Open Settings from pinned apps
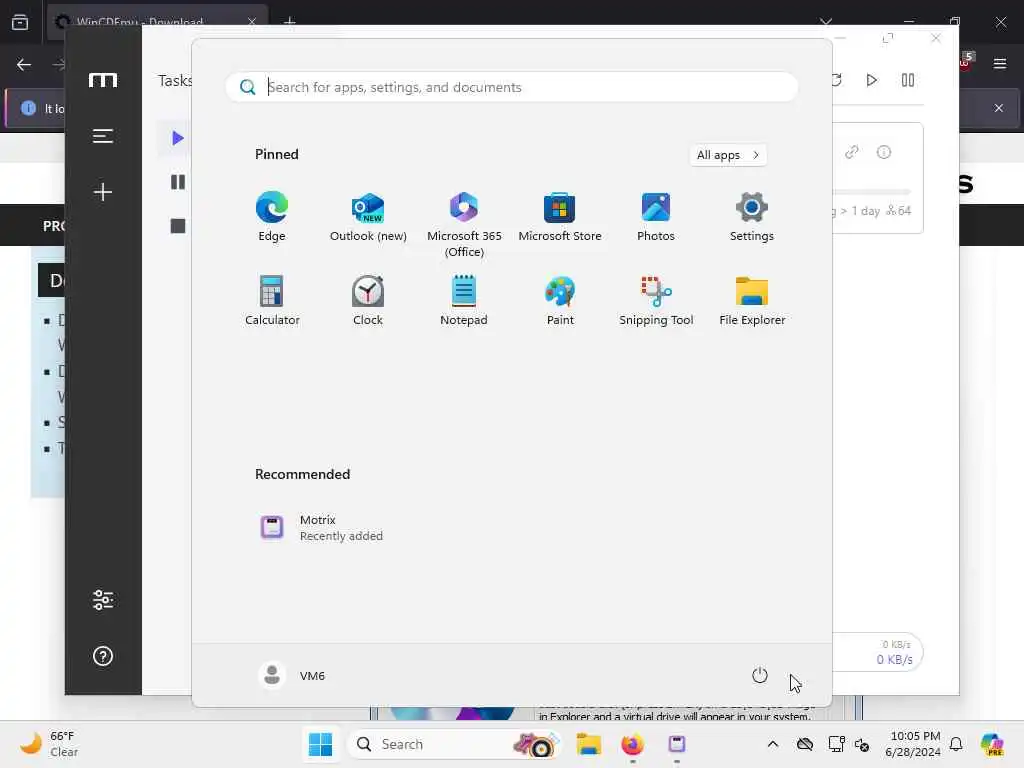1024x768 pixels. click(752, 216)
